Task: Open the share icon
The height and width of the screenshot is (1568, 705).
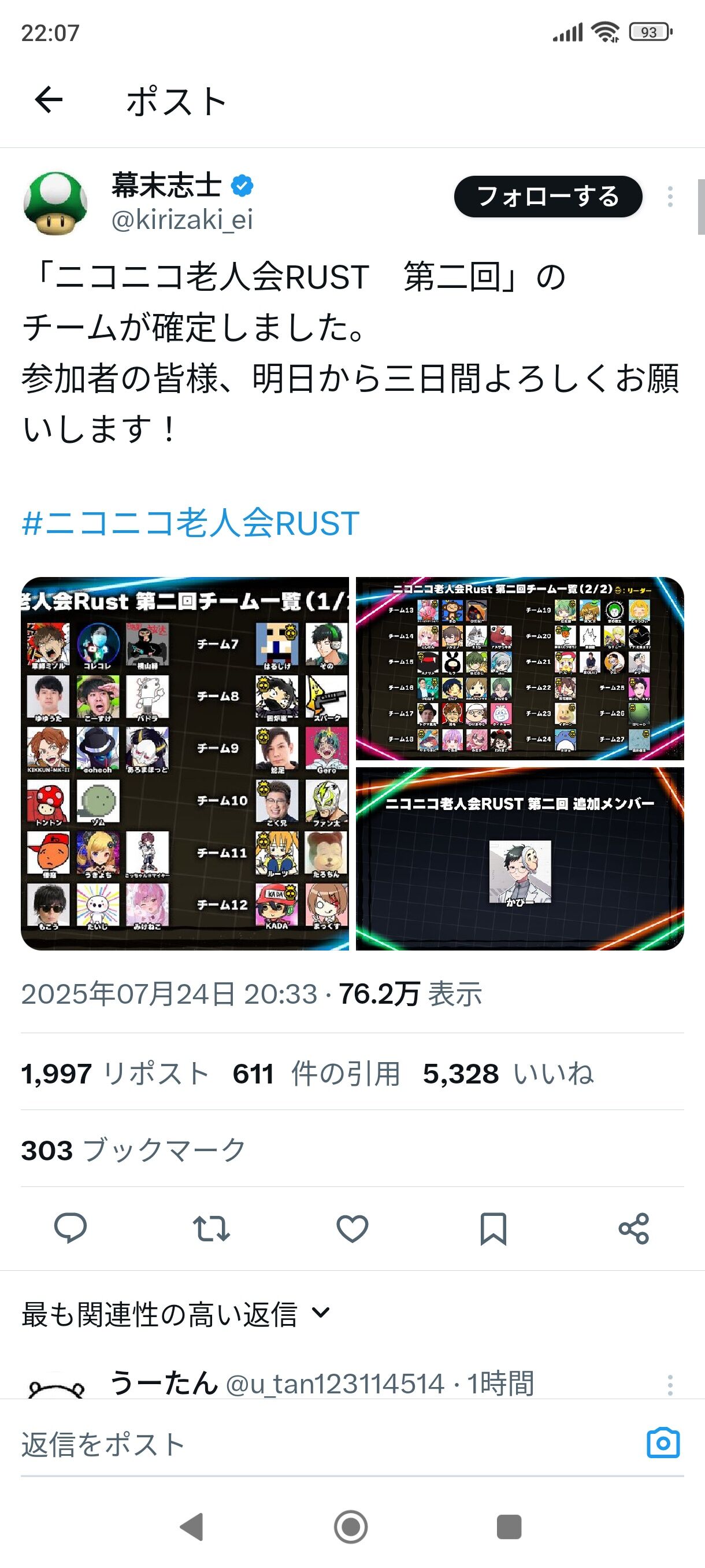Action: tap(634, 1229)
